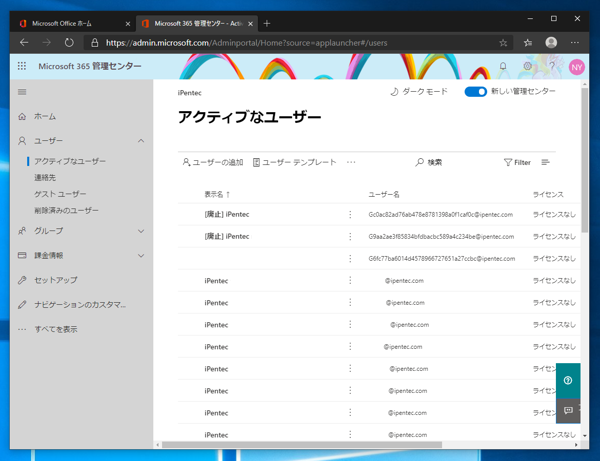Open セットアップ in navigation

pyautogui.click(x=56, y=280)
